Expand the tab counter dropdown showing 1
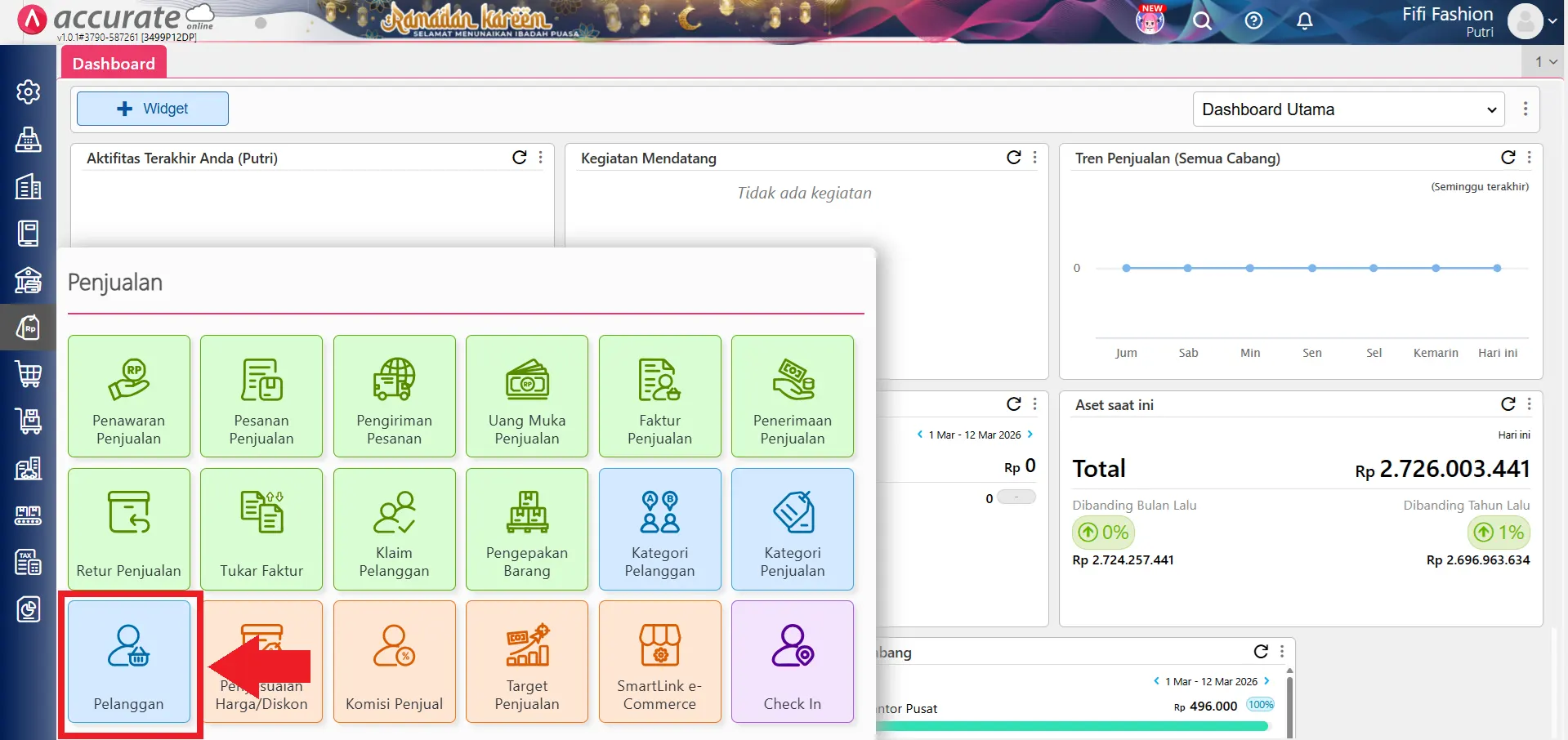 (1545, 61)
